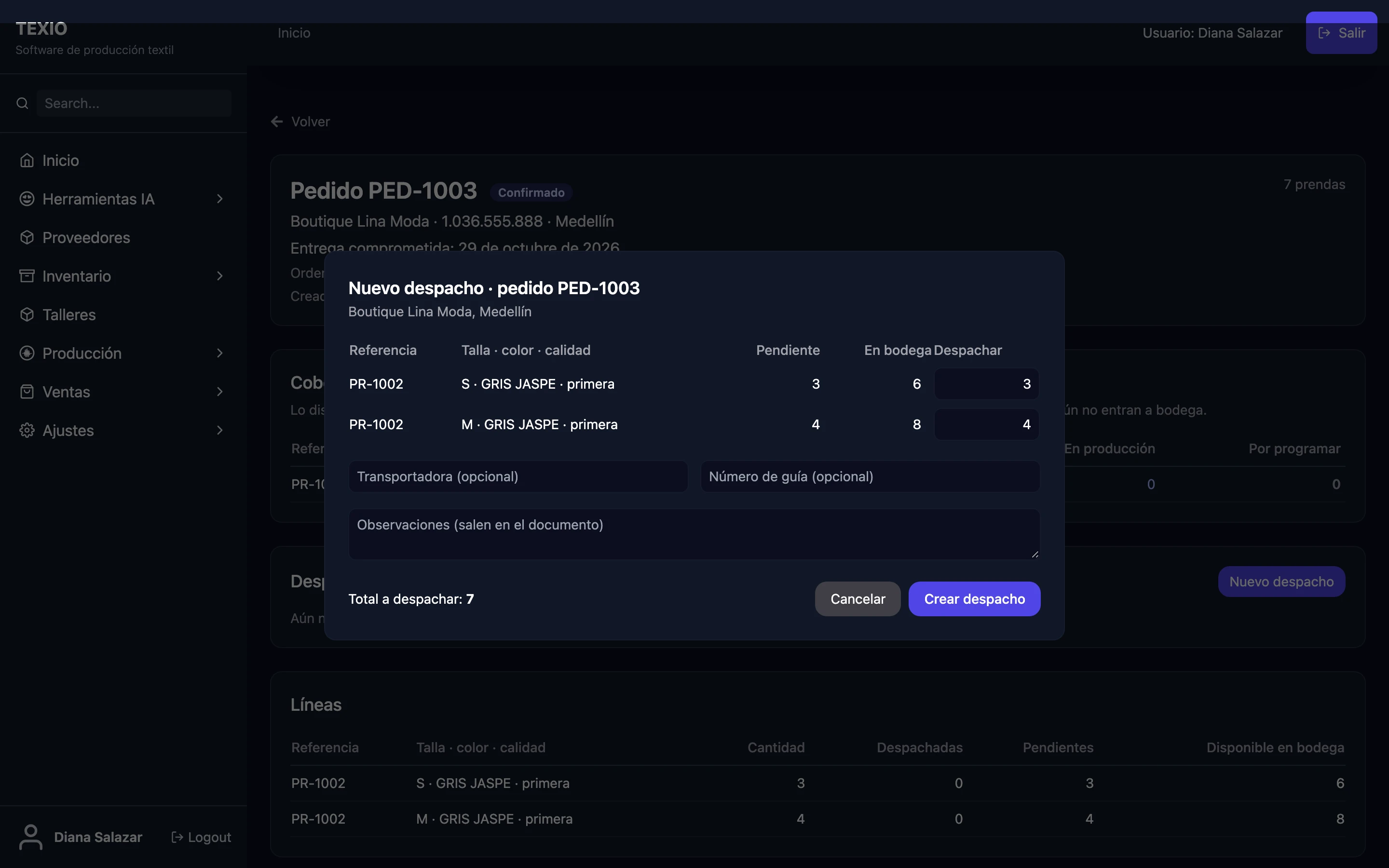Click the Volver link text
This screenshot has height=868, width=1389.
point(311,122)
